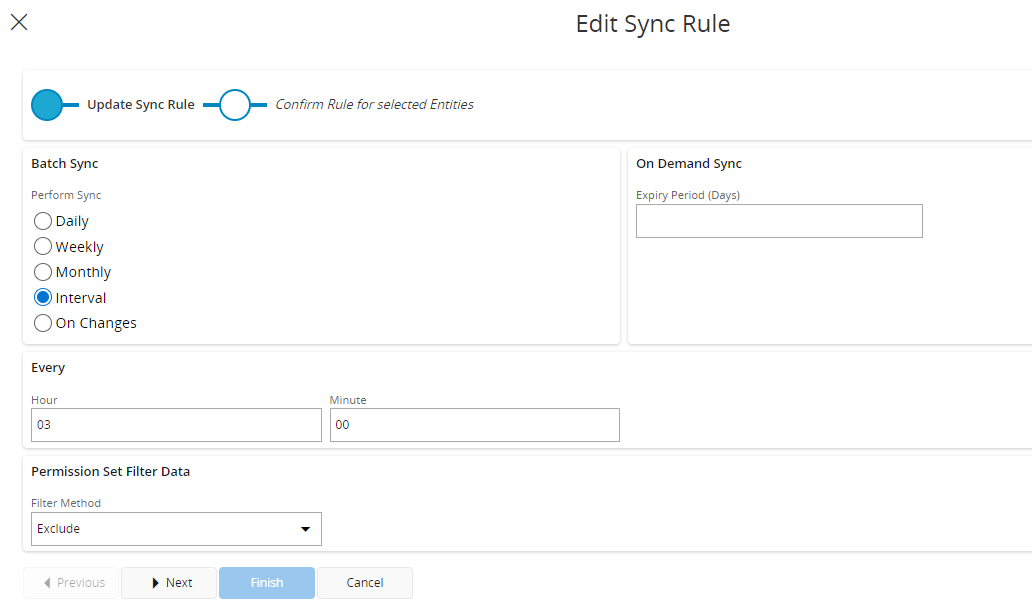Screen dimensions: 1032x600
Task: Choose On Changes sync option
Action: click(43, 323)
